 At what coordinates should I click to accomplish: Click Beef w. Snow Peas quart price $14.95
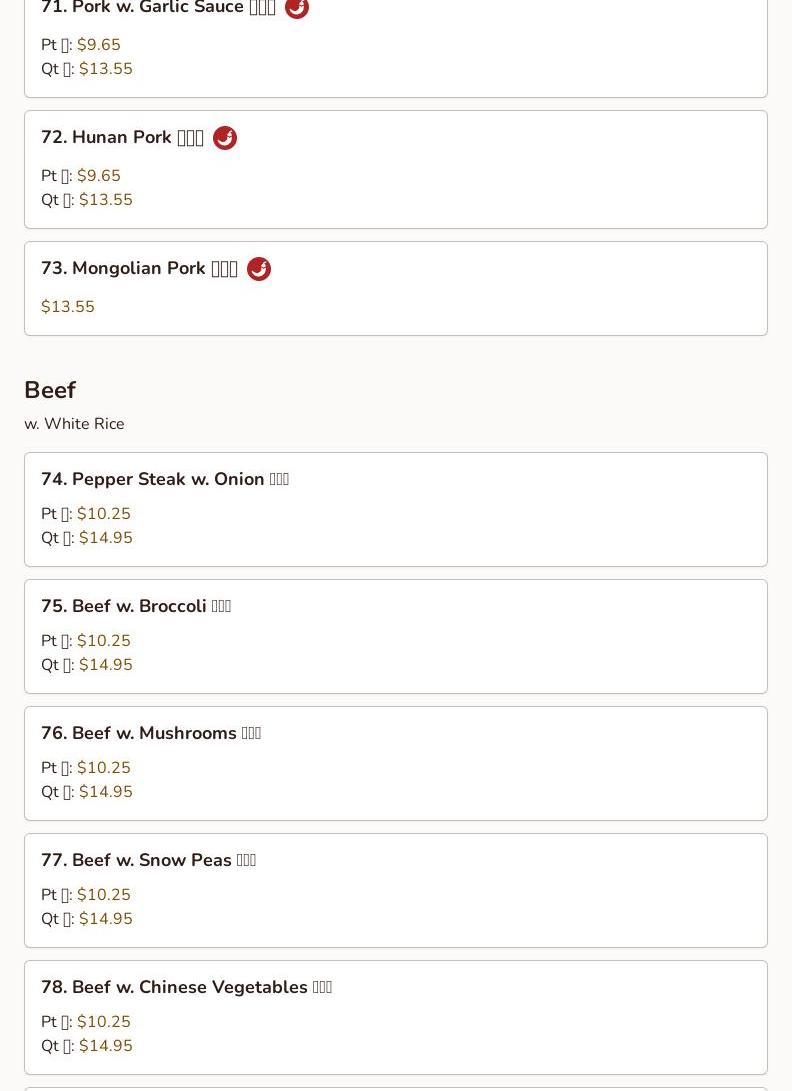(x=106, y=919)
